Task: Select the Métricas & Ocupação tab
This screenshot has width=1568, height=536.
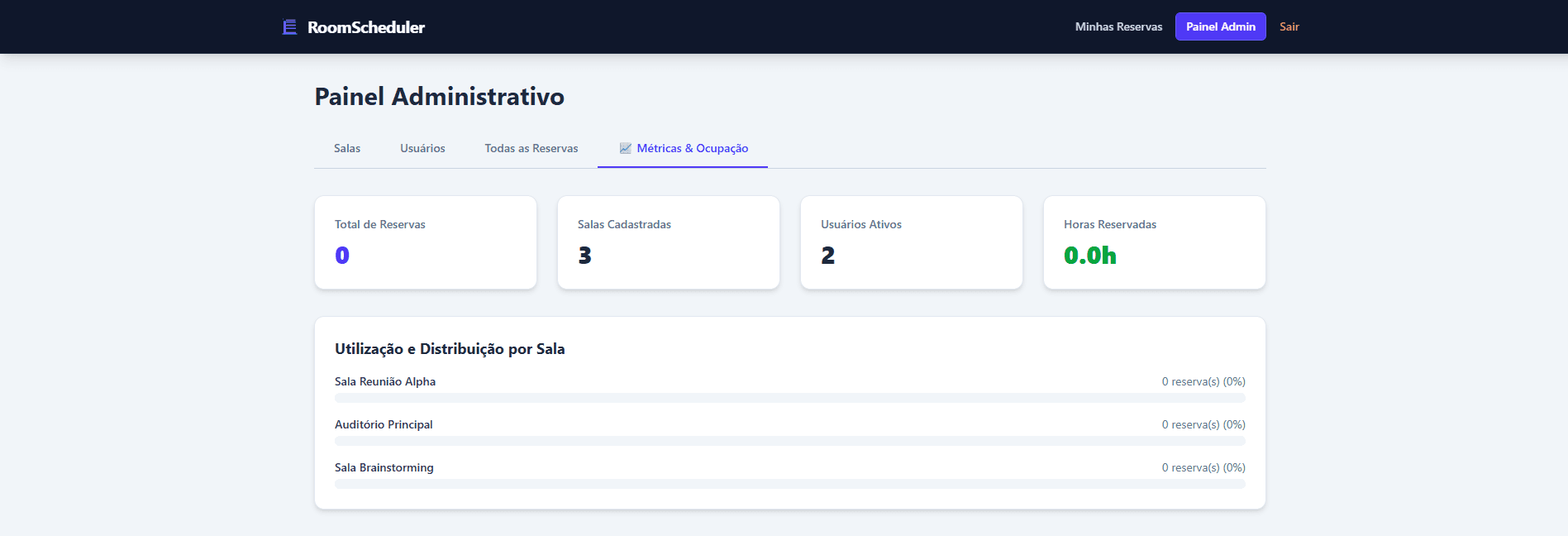Action: pos(683,148)
